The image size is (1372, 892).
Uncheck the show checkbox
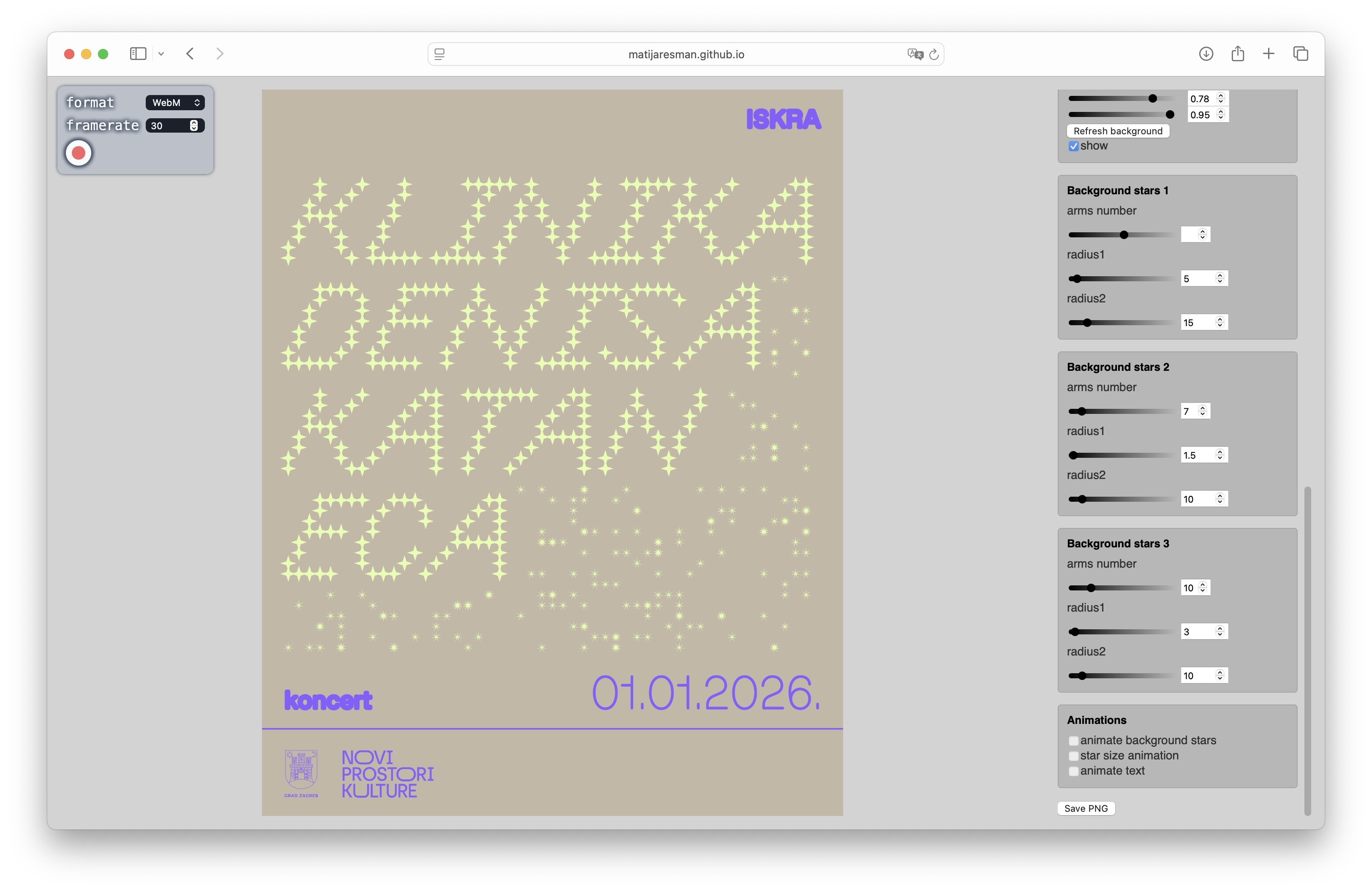click(x=1073, y=147)
